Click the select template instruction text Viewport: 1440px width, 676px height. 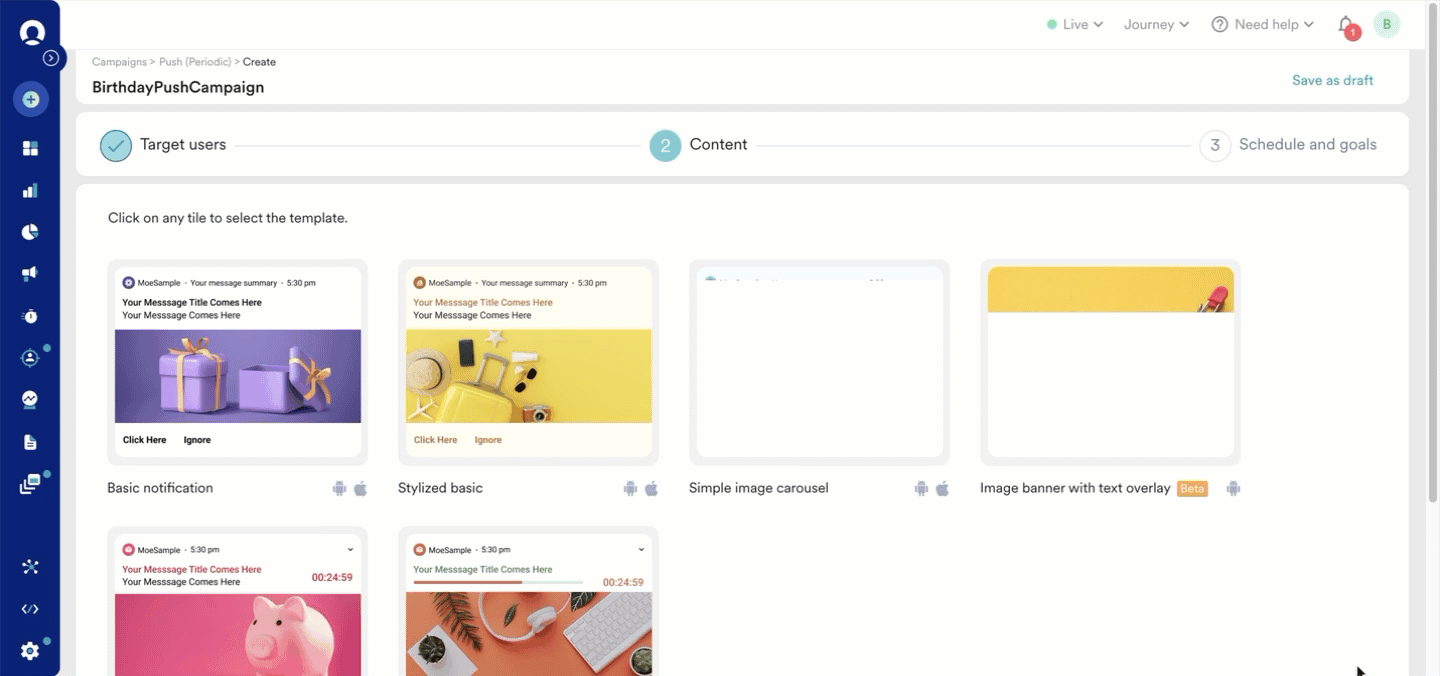(228, 218)
